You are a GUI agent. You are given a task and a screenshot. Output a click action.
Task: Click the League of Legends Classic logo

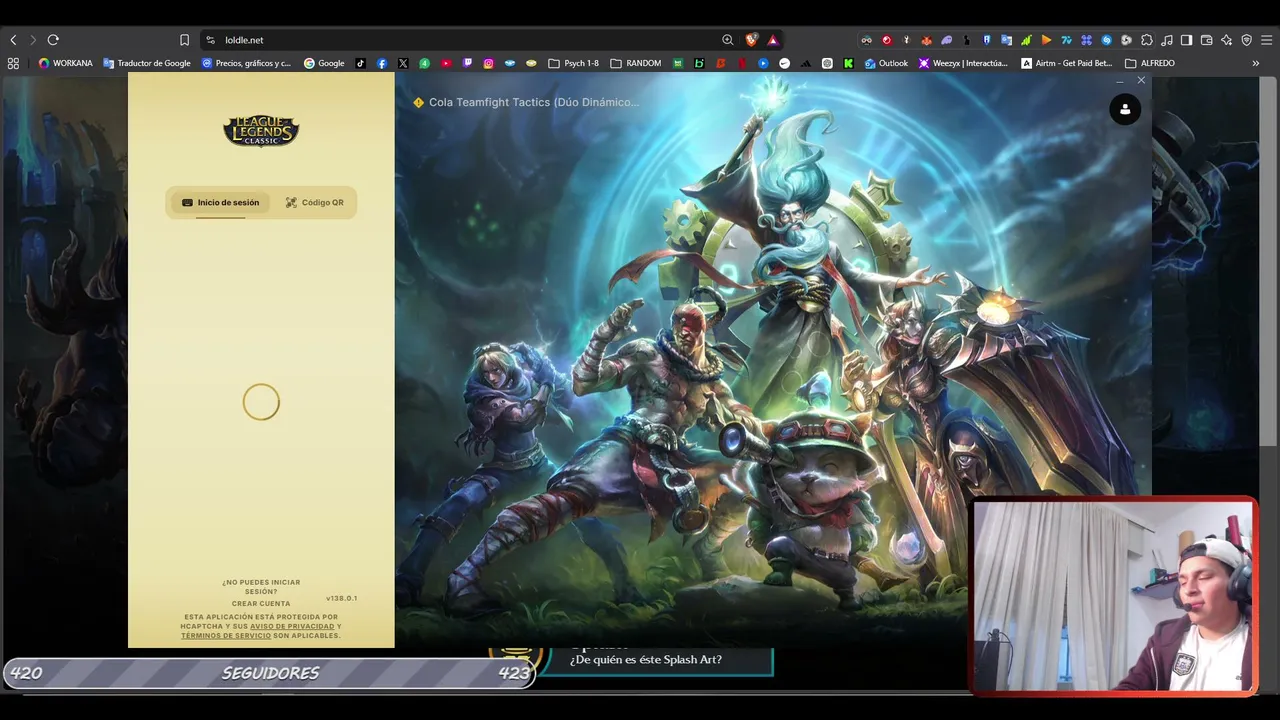[261, 131]
